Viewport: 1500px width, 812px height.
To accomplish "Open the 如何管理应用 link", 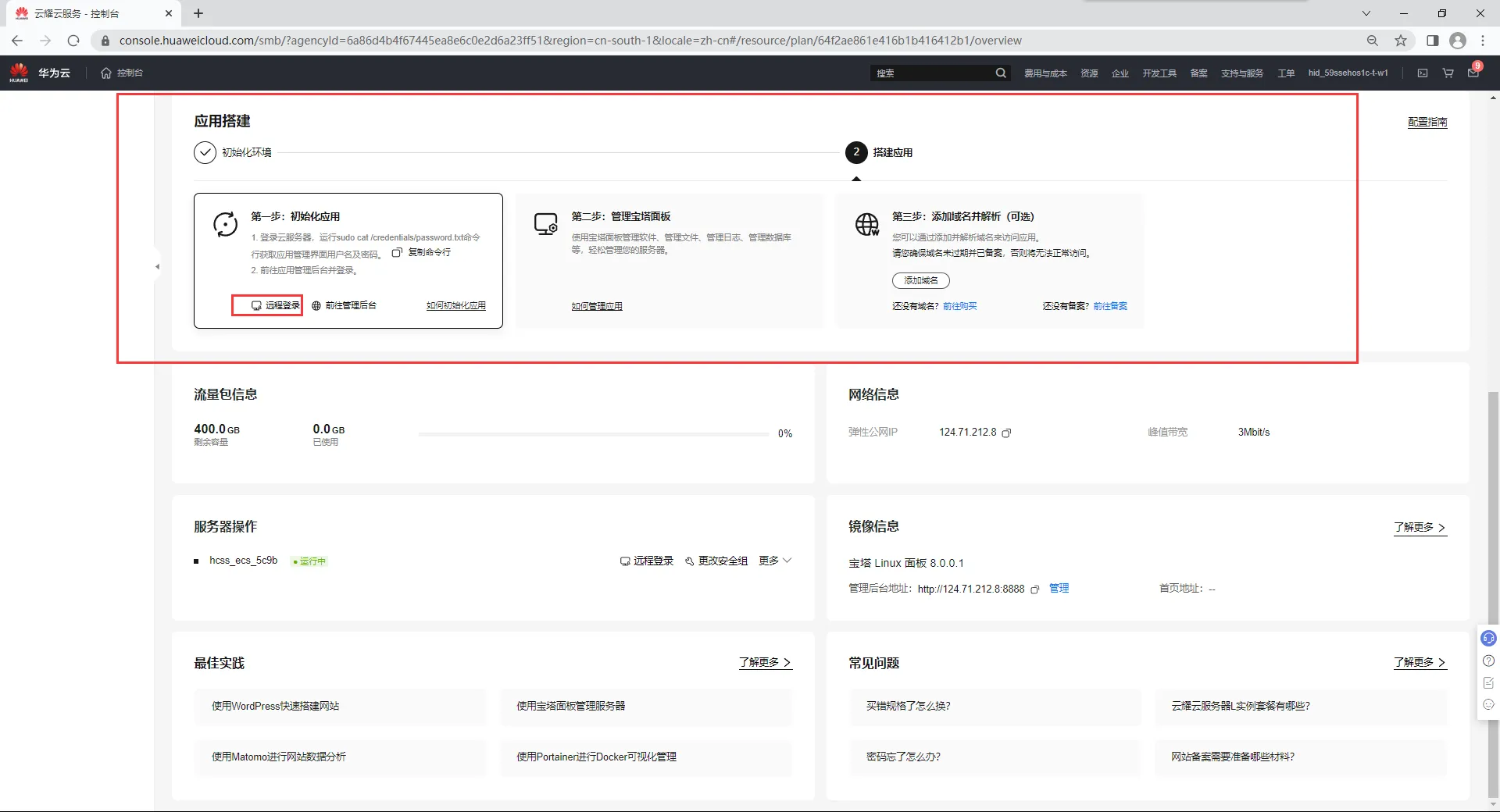I will point(597,306).
